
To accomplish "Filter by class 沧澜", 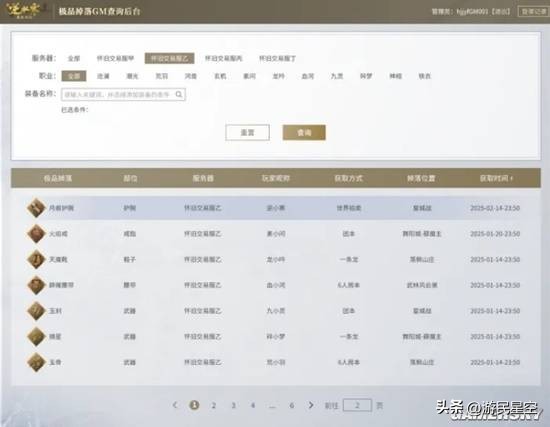I will click(103, 76).
